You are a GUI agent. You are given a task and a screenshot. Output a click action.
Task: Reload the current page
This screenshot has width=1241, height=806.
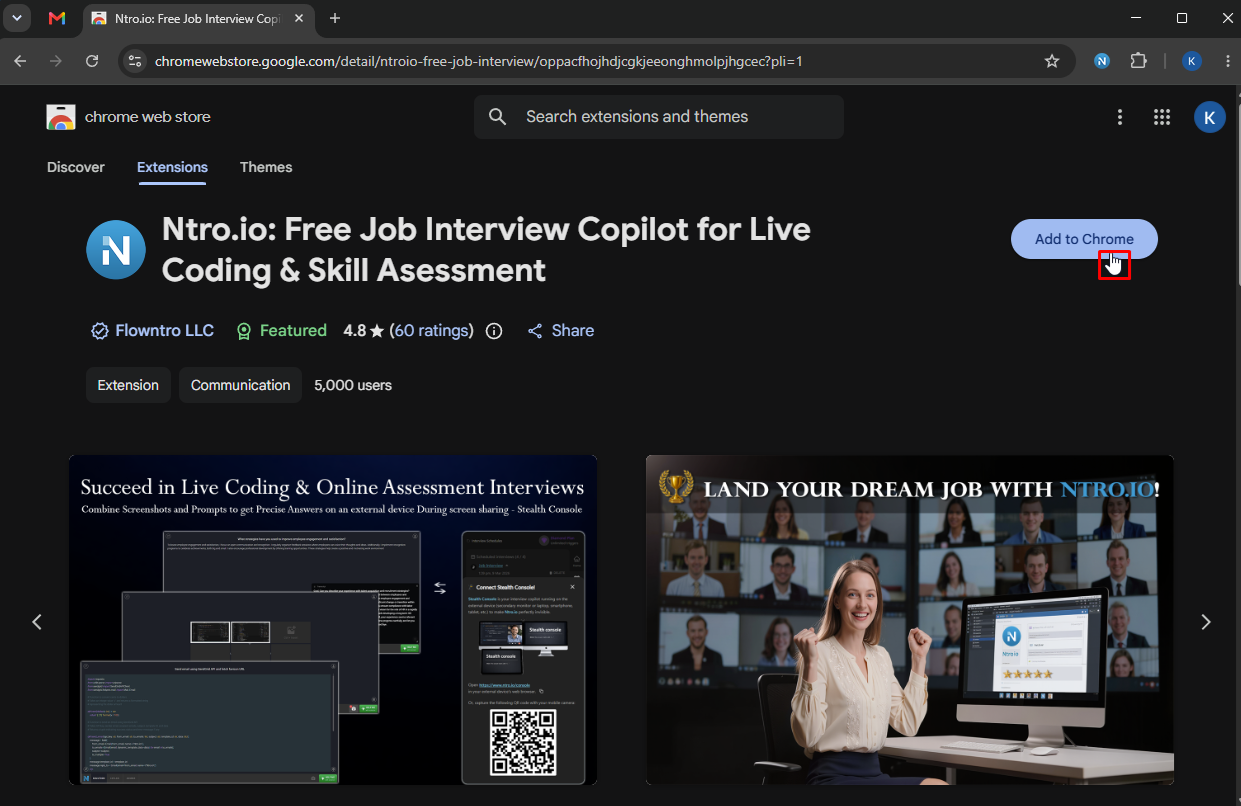(92, 61)
